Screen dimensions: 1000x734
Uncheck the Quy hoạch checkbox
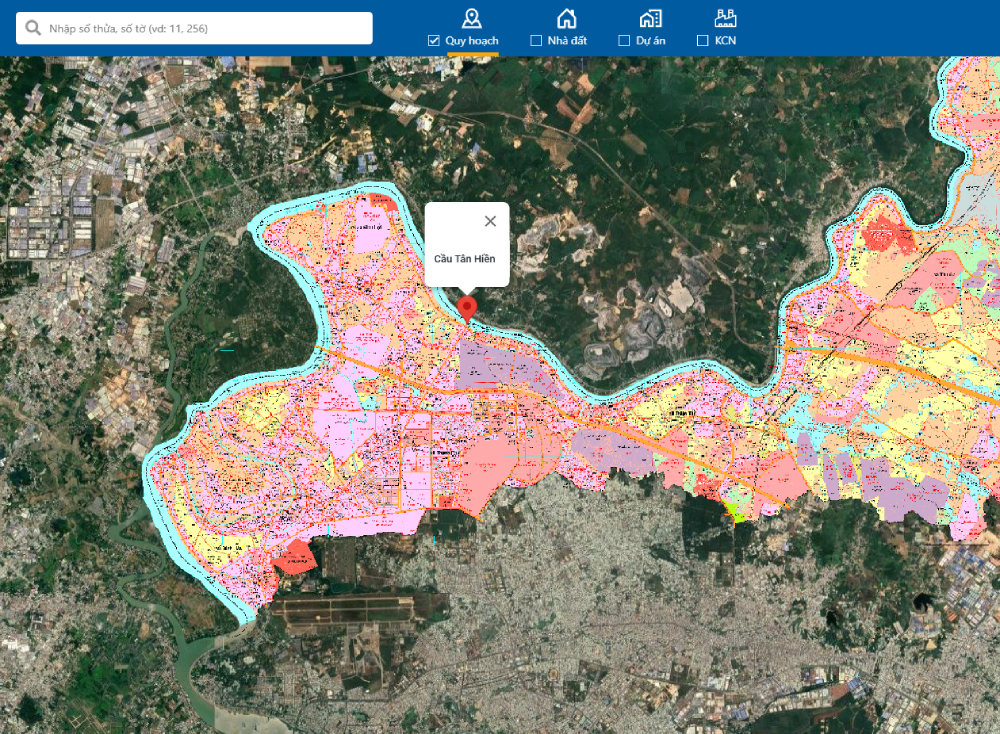click(433, 41)
